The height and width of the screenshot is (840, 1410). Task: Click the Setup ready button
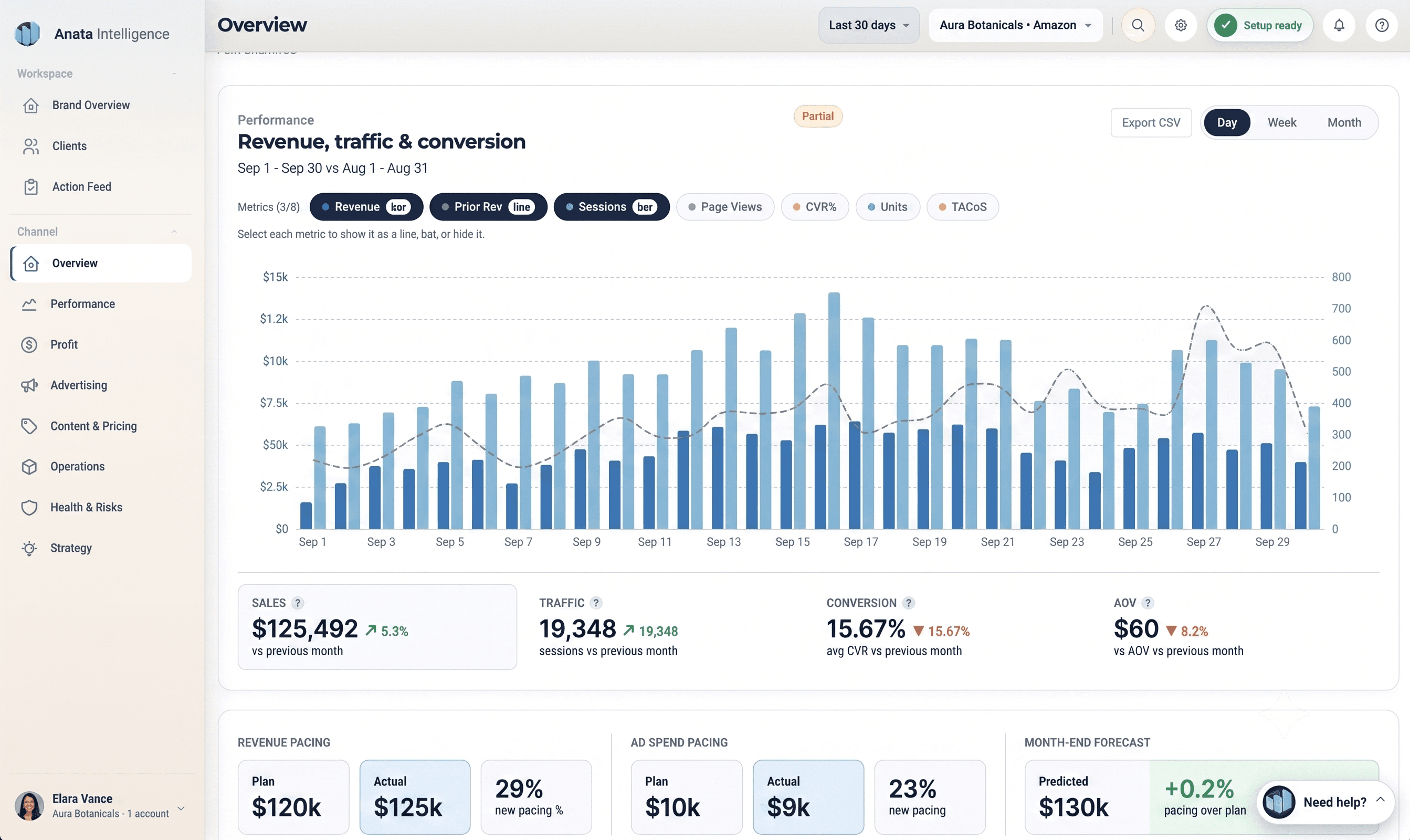pos(1260,25)
